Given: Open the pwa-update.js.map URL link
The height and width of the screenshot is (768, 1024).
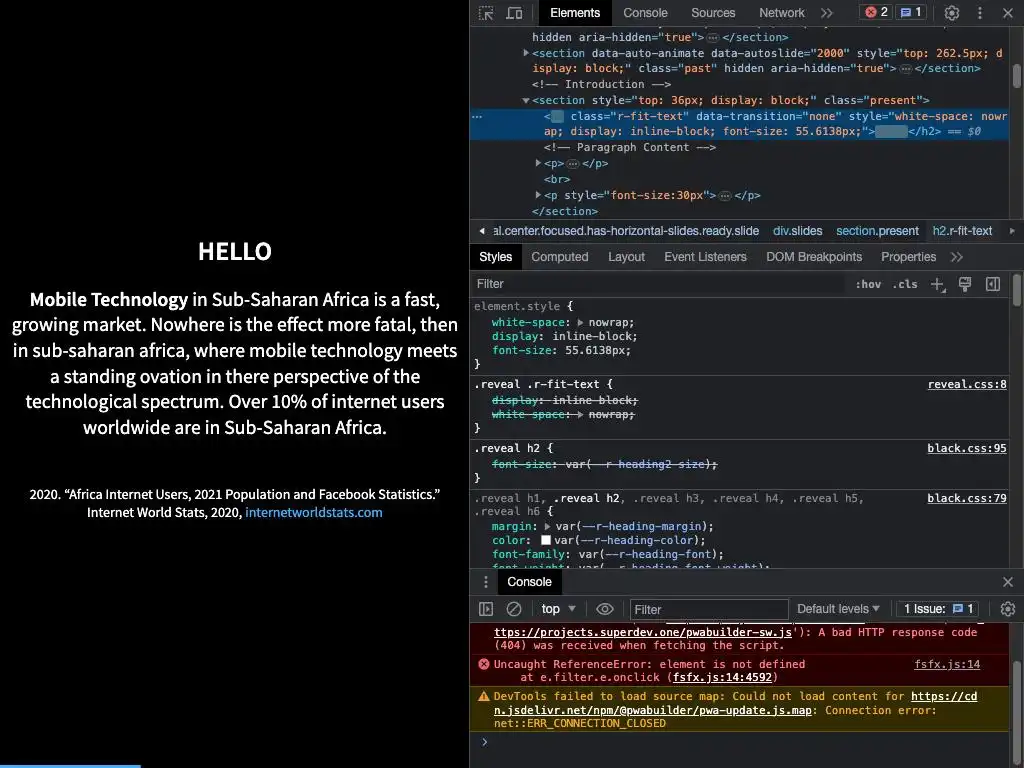Looking at the screenshot, I should click(x=735, y=703).
